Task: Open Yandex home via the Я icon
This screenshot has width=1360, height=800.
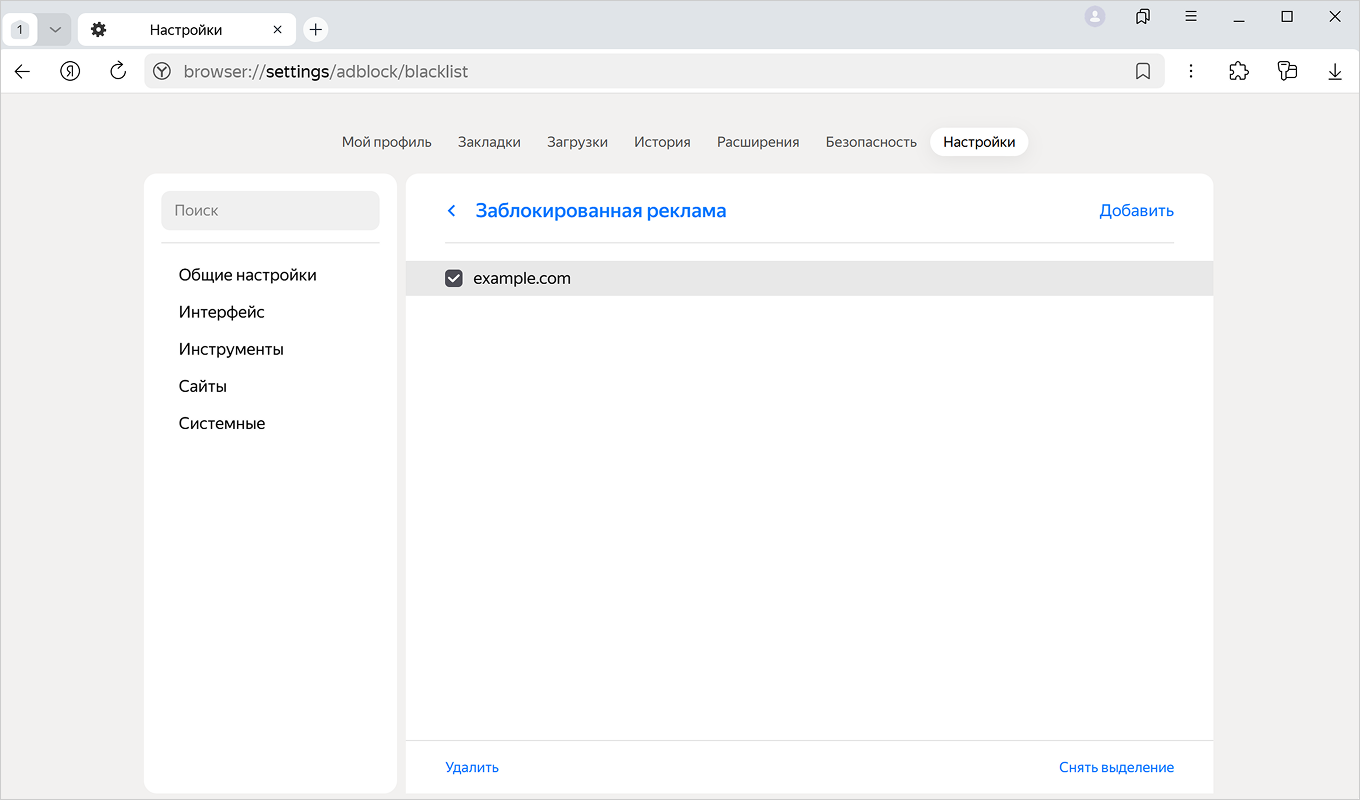Action: (x=70, y=71)
